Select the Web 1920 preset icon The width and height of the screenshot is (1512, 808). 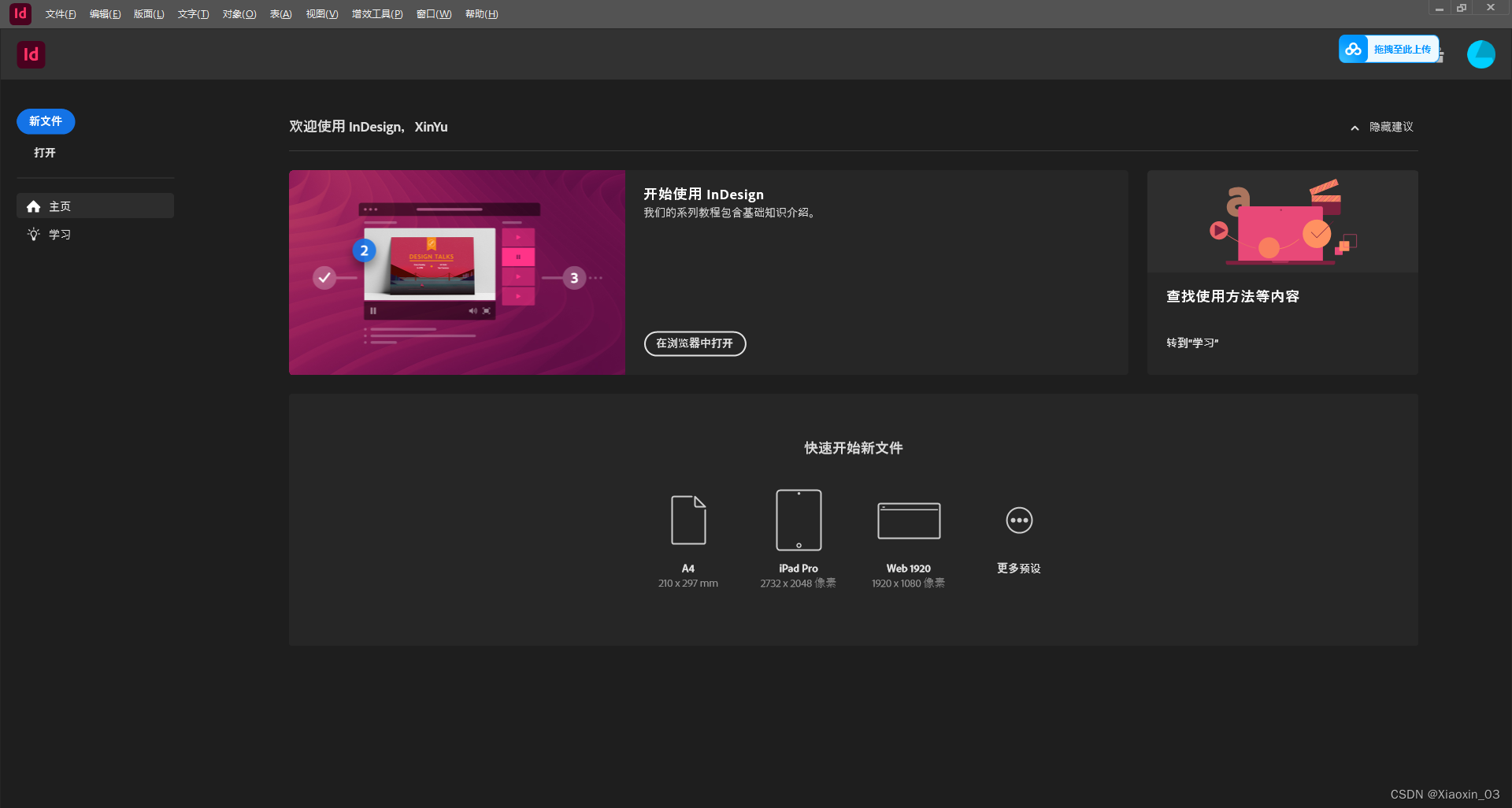pyautogui.click(x=909, y=521)
